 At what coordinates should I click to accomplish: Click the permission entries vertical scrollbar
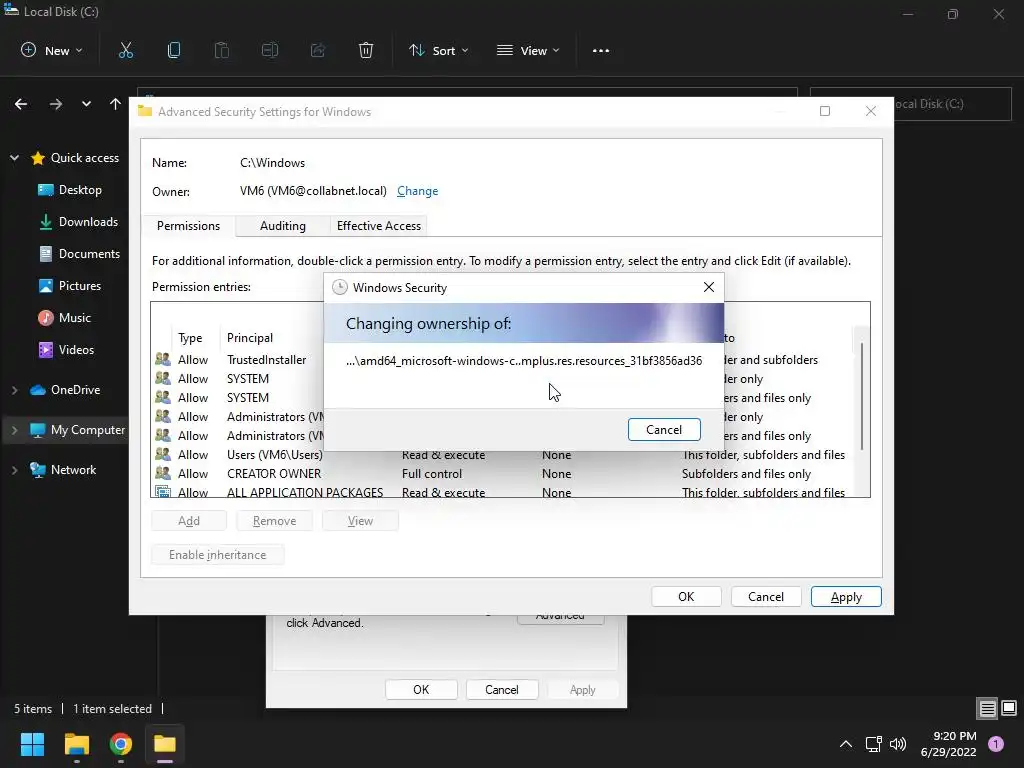point(862,396)
